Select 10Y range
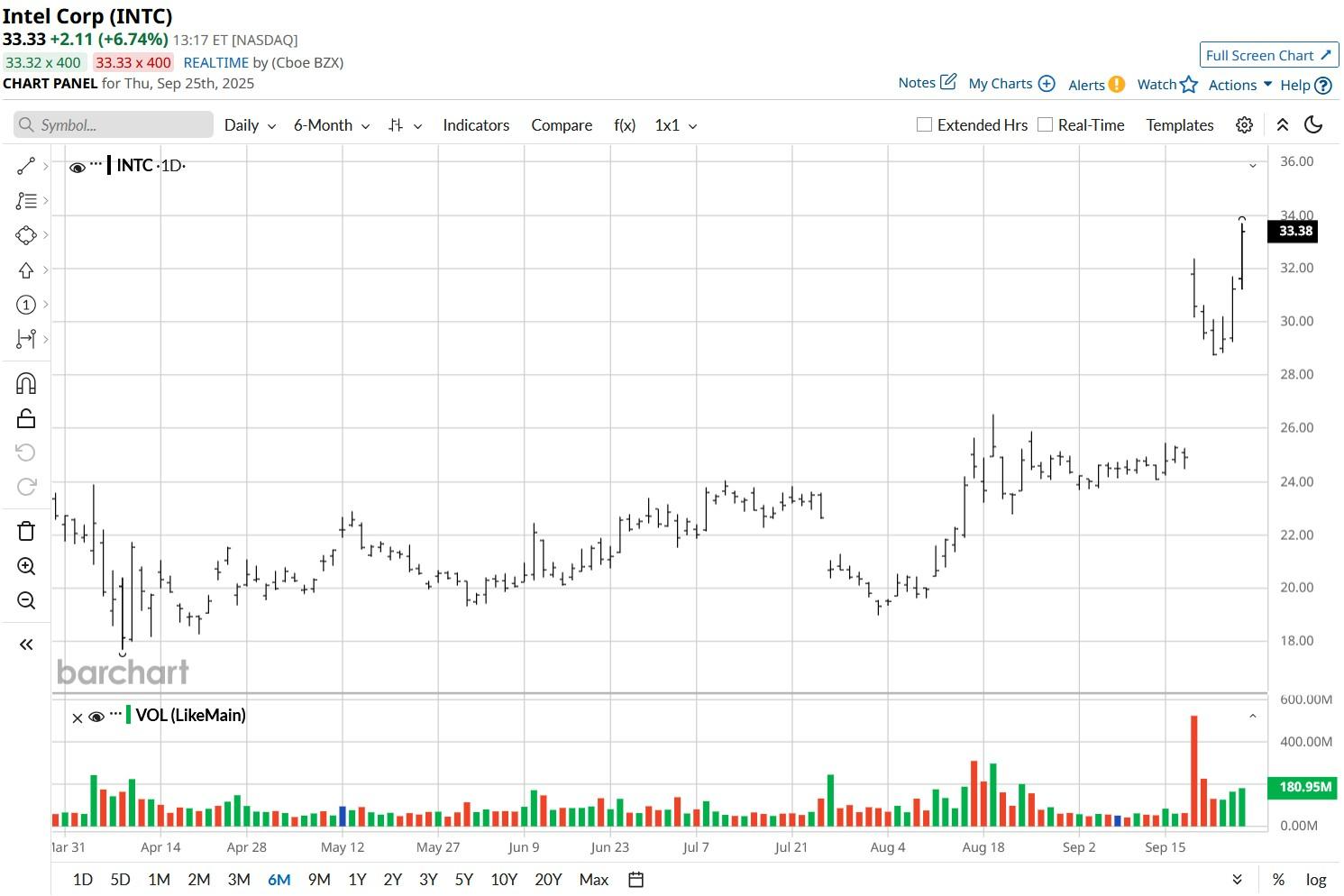The width and height of the screenshot is (1344, 896). [x=504, y=880]
